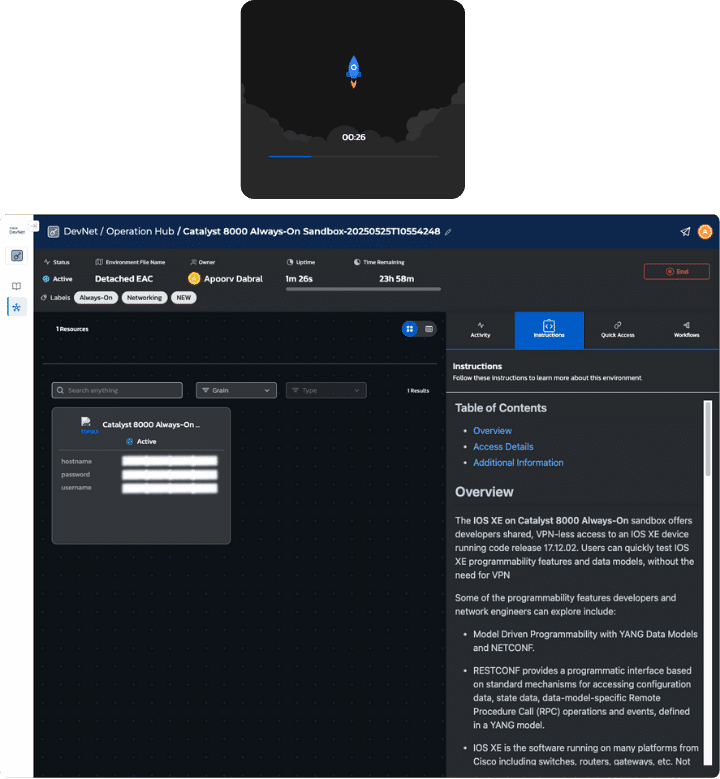Open the Grain filter dropdown
Image resolution: width=720 pixels, height=779 pixels.
tap(236, 390)
